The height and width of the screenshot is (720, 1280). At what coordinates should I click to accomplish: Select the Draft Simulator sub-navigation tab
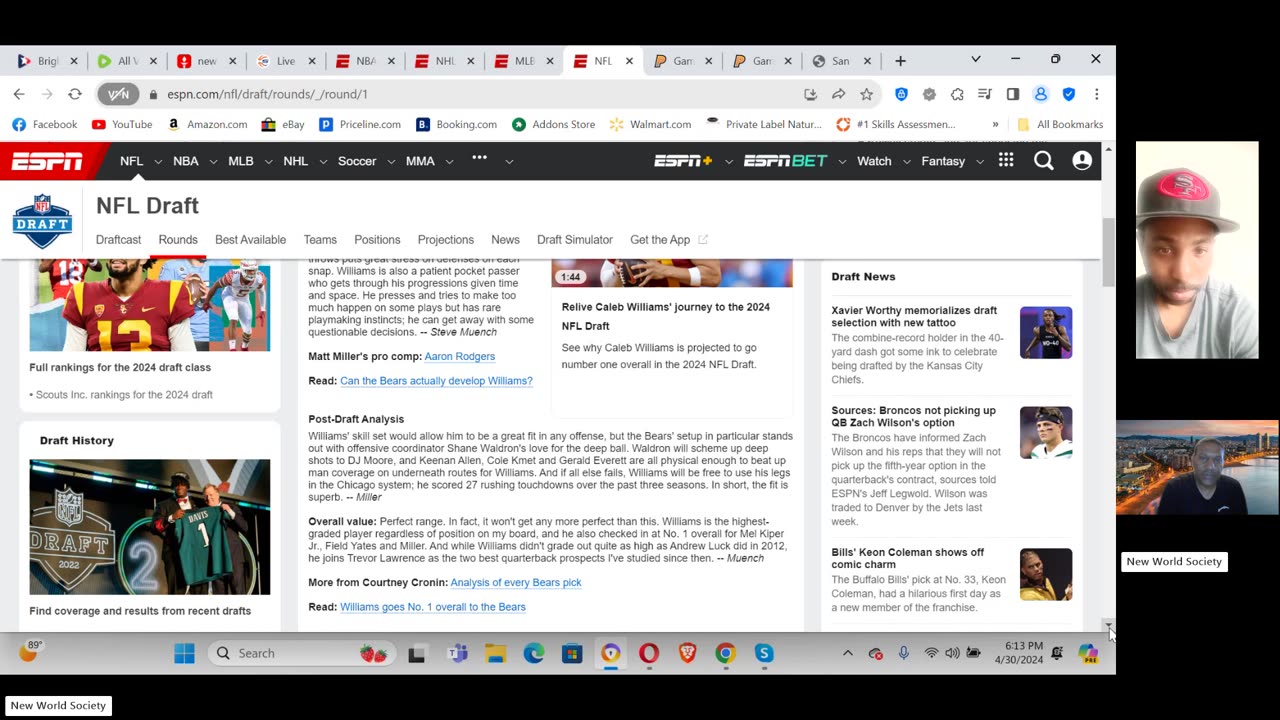pyautogui.click(x=575, y=240)
